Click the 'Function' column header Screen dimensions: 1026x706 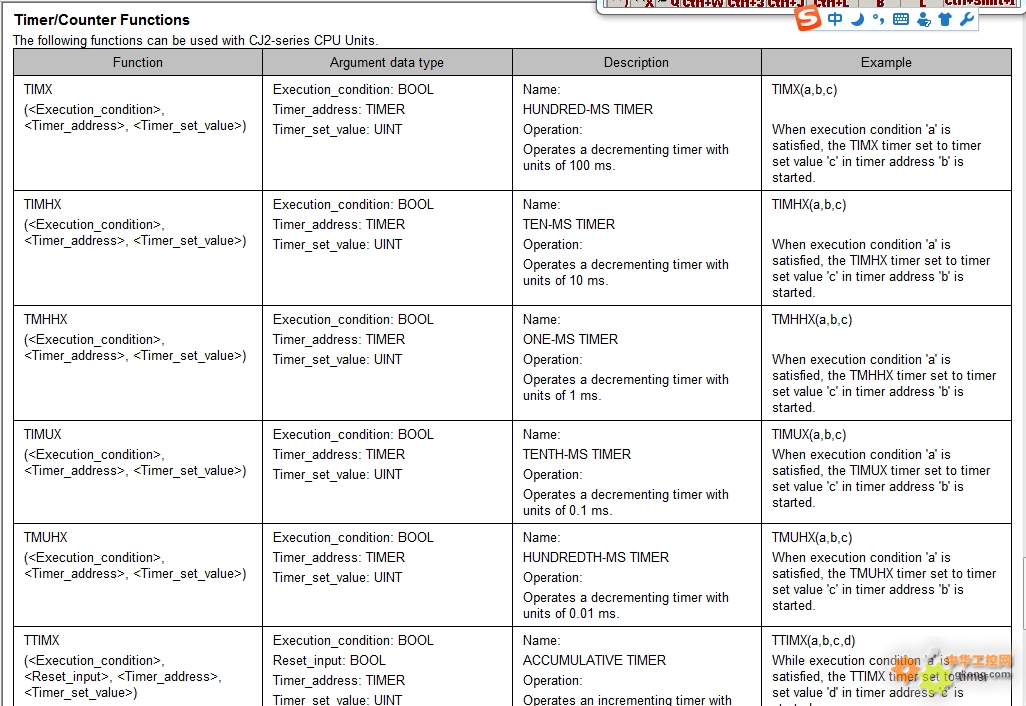(x=137, y=62)
